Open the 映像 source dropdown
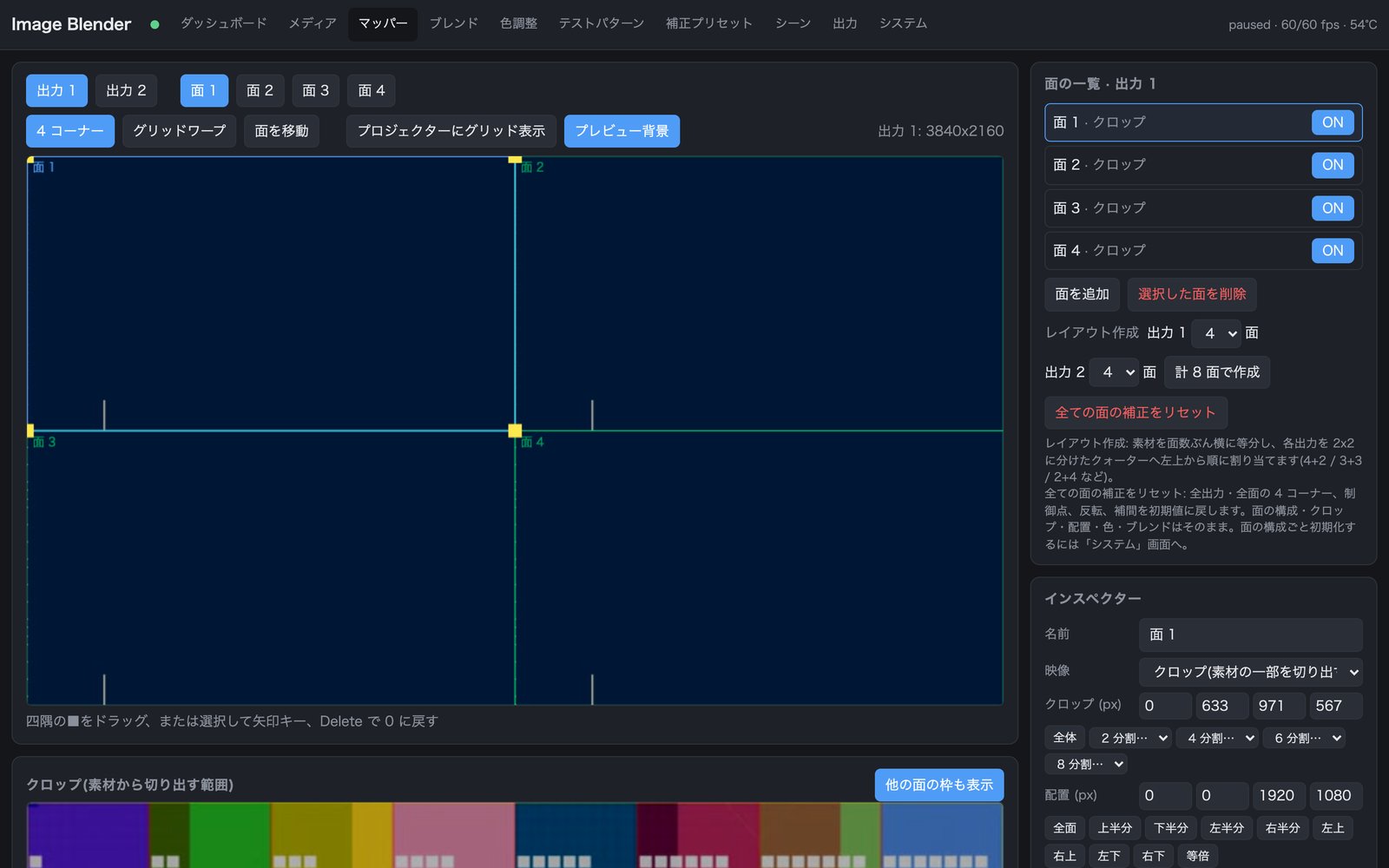The width and height of the screenshot is (1389, 868). click(1251, 672)
